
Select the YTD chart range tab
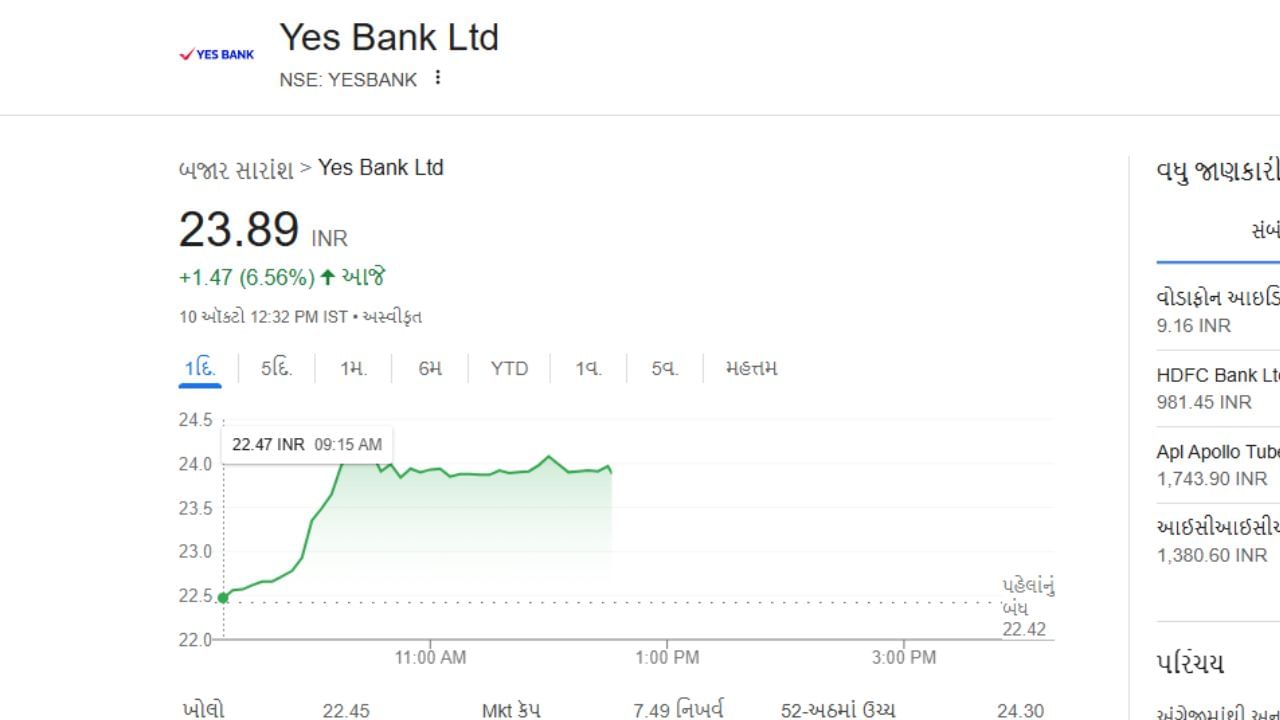509,368
